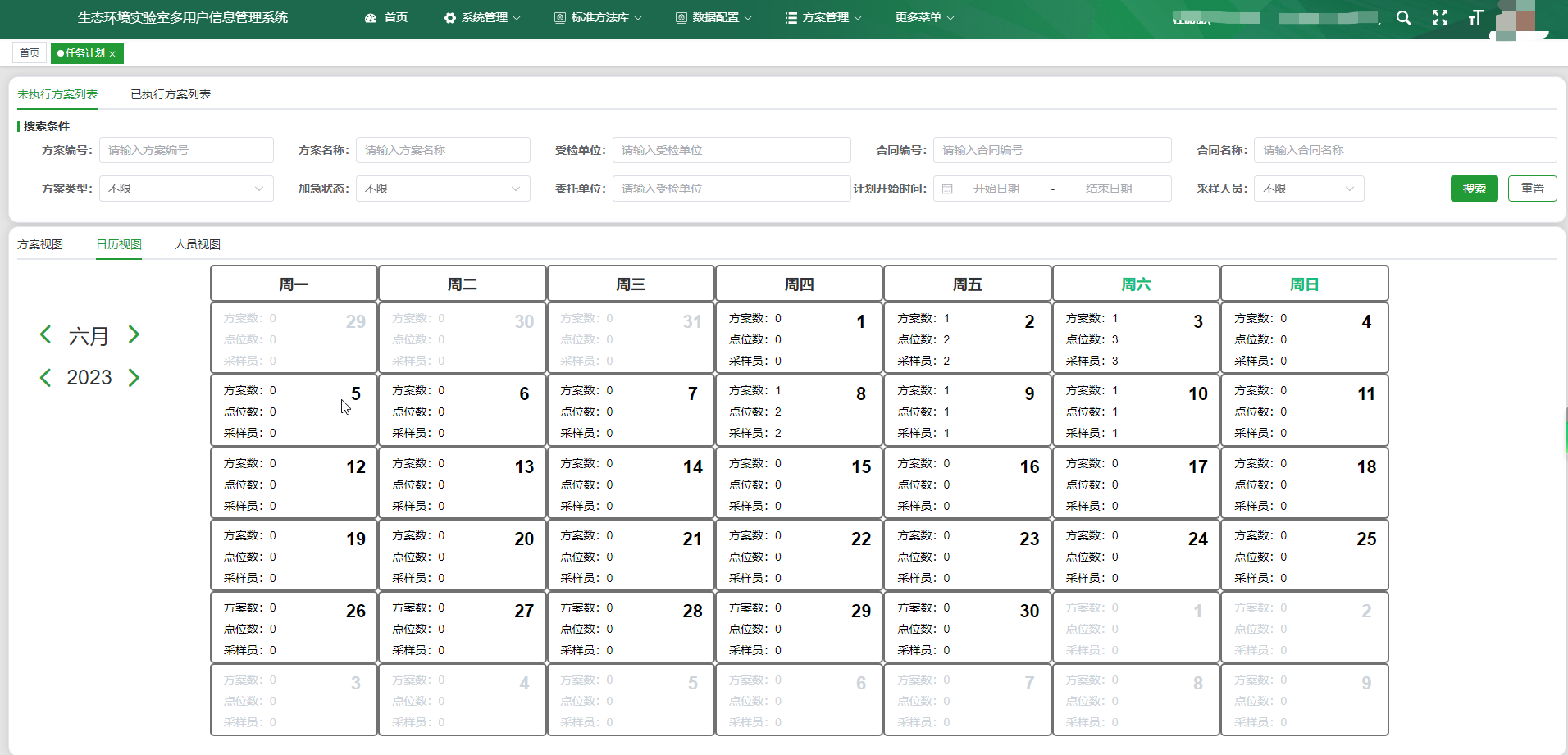Expand the 采样人员 dropdown
The width and height of the screenshot is (1568, 755).
coord(1308,189)
